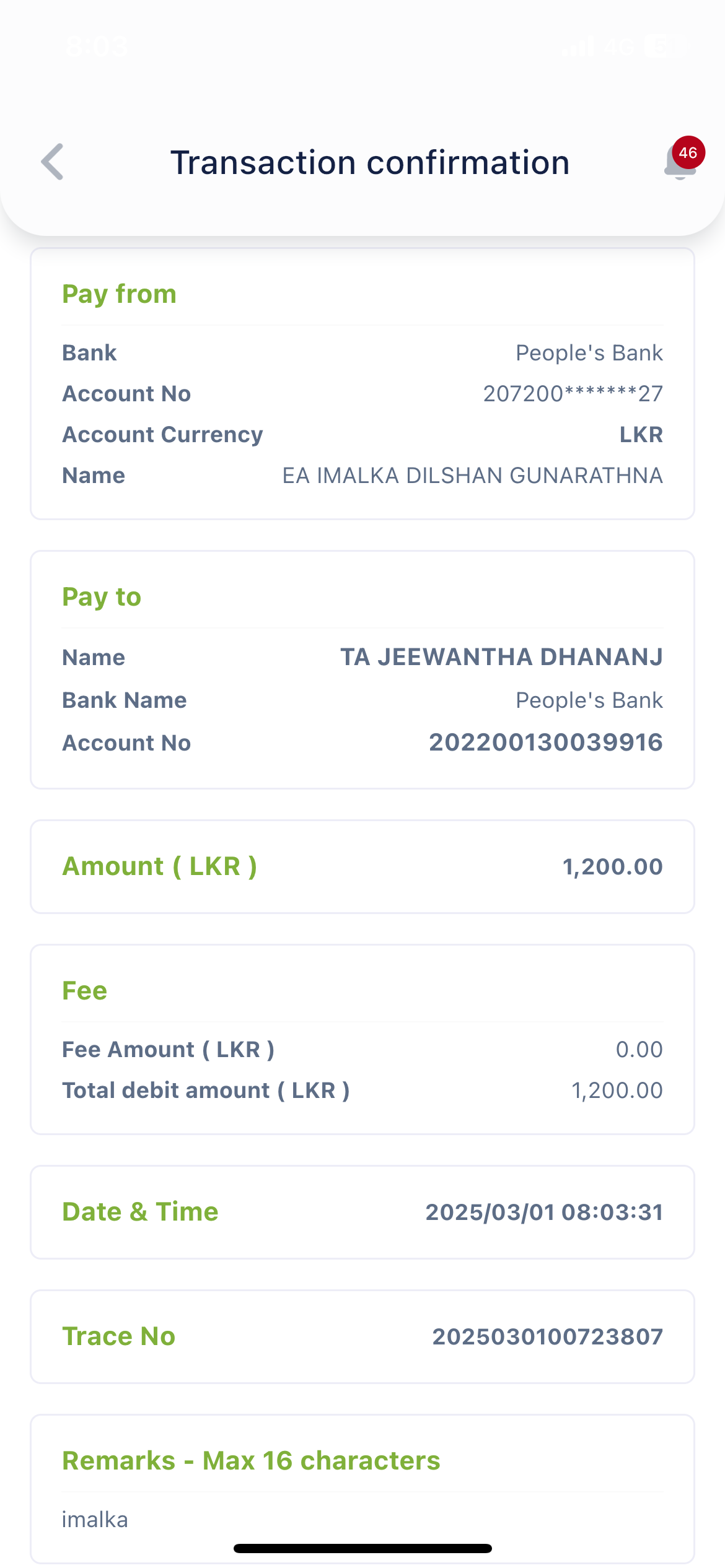
Task: Tap the battery icon in status bar
Action: pos(663,46)
